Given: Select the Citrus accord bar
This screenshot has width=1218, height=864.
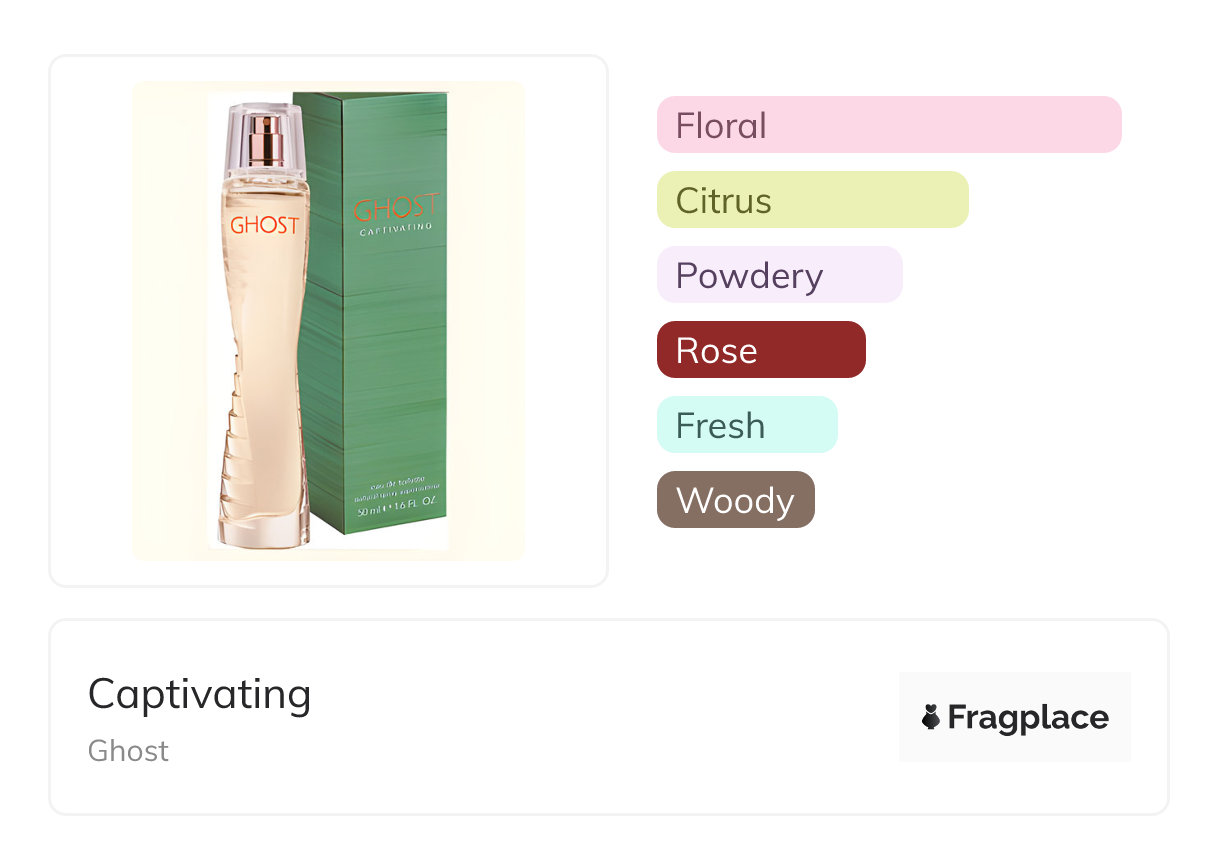Looking at the screenshot, I should (x=812, y=200).
